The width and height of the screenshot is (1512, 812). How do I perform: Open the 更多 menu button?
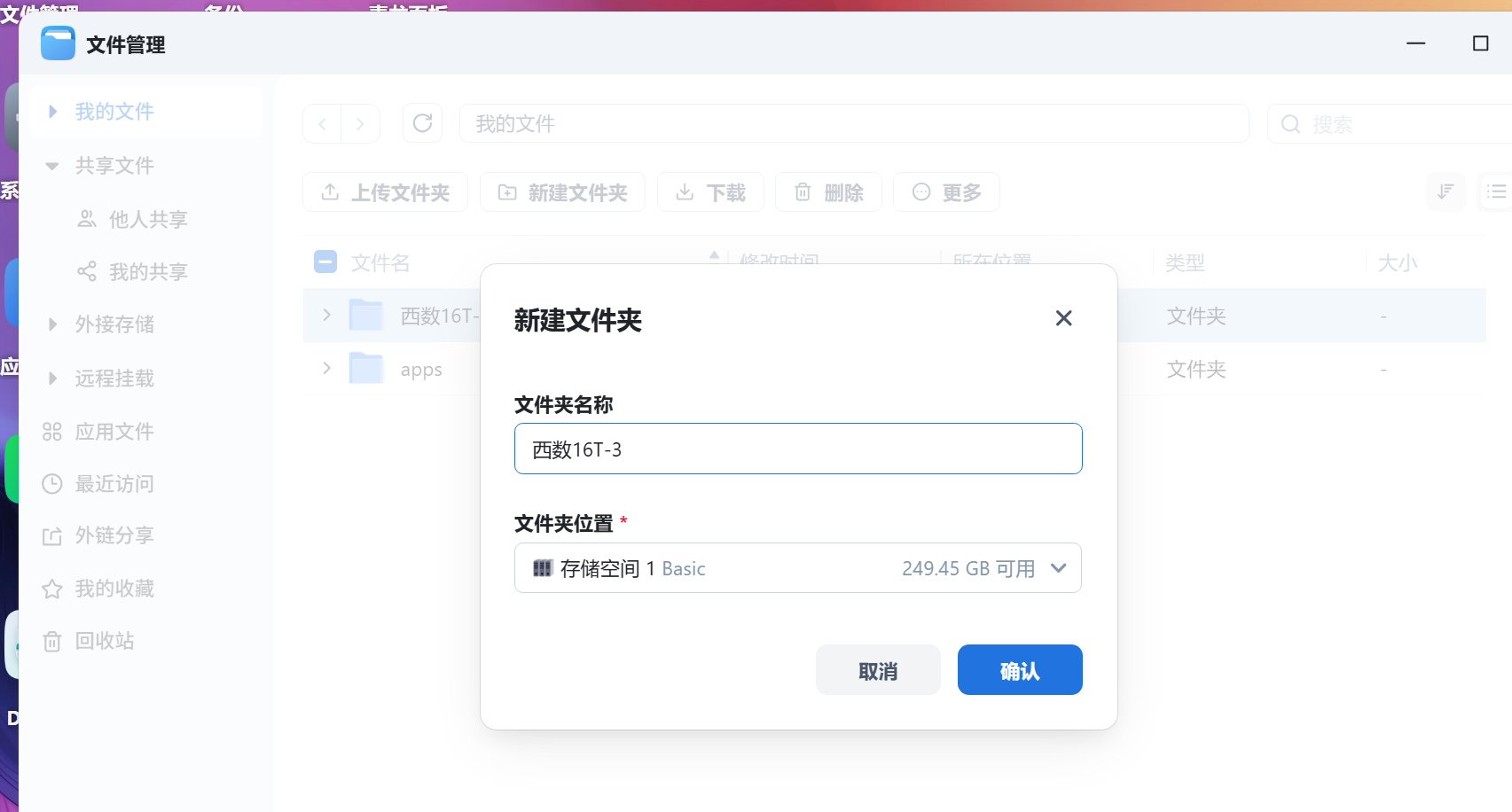point(946,192)
